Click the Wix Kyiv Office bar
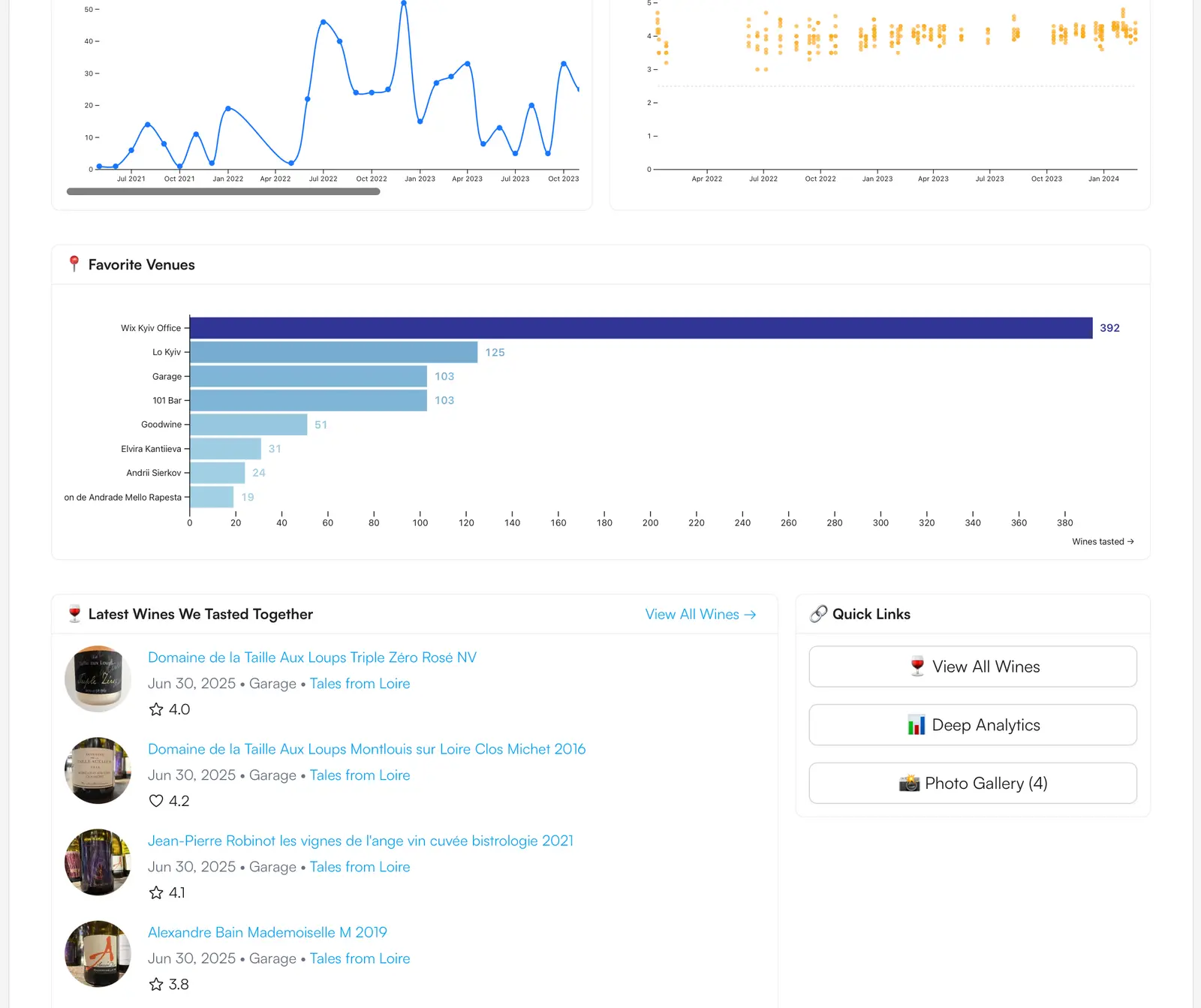The image size is (1201, 1008). 641,328
